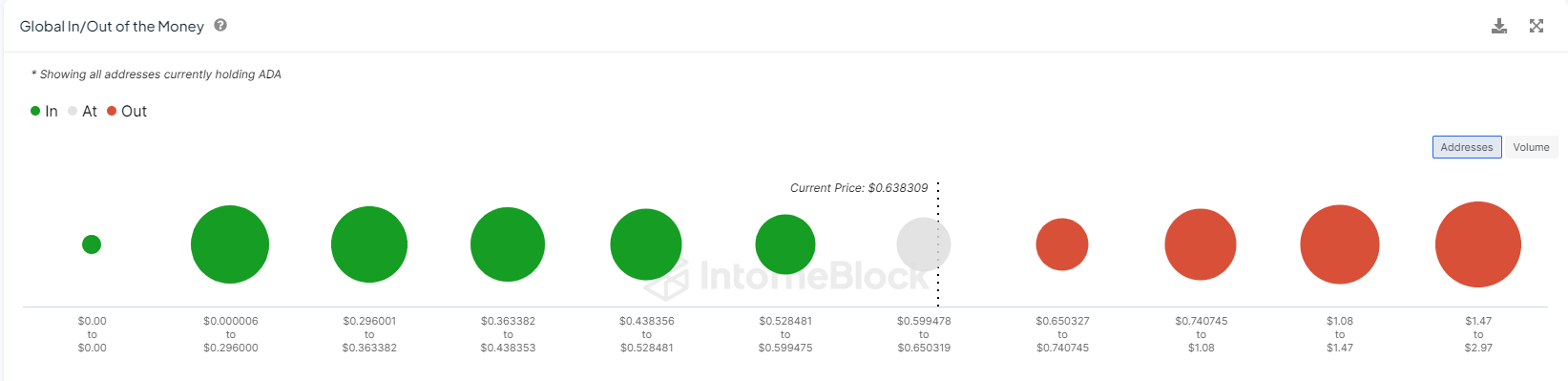Screen dimensions: 1568x381
Task: Click the tiny green $0.00 bubble
Action: [x=92, y=244]
